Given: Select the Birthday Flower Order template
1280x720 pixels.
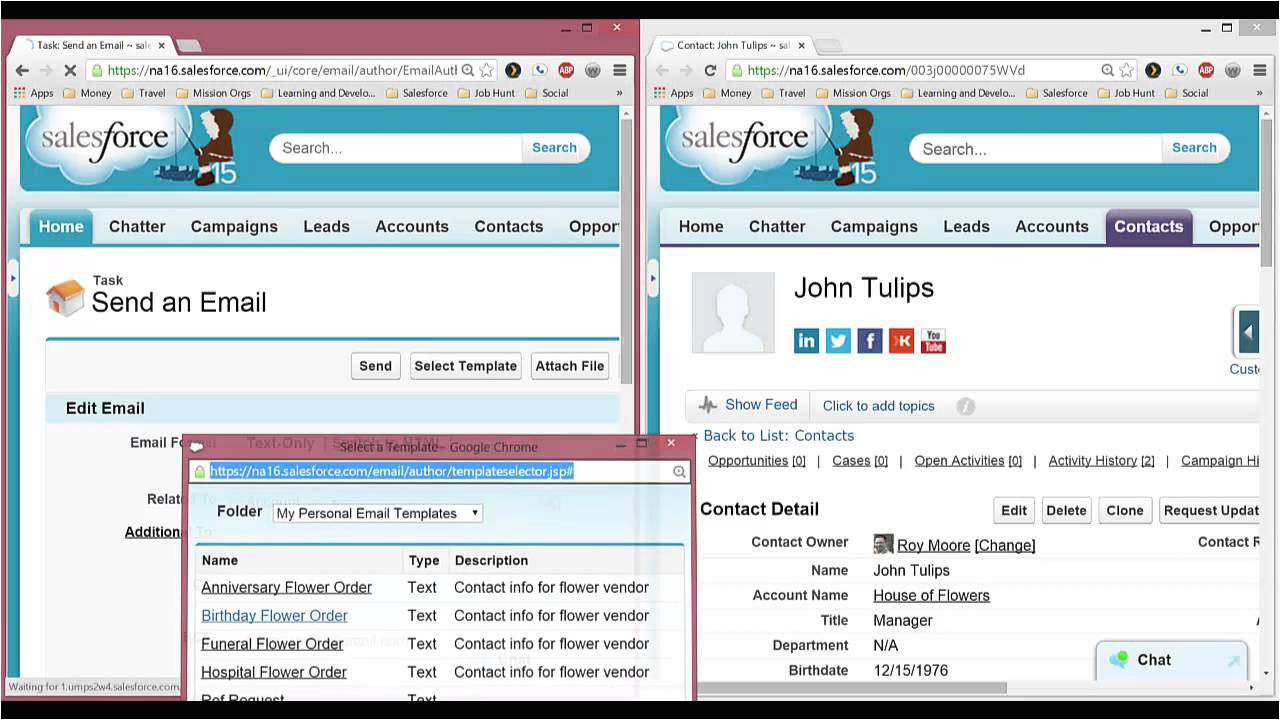Looking at the screenshot, I should coord(274,615).
